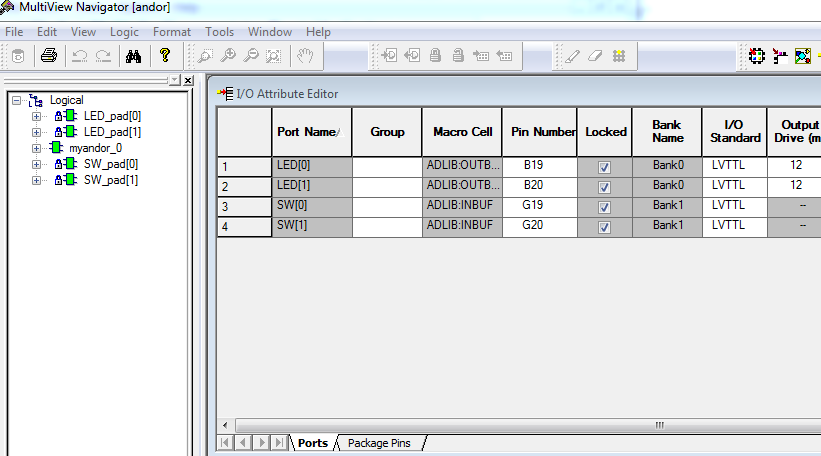Click the binoculars Find icon
Viewport: 821px width, 456px height.
[x=133, y=56]
